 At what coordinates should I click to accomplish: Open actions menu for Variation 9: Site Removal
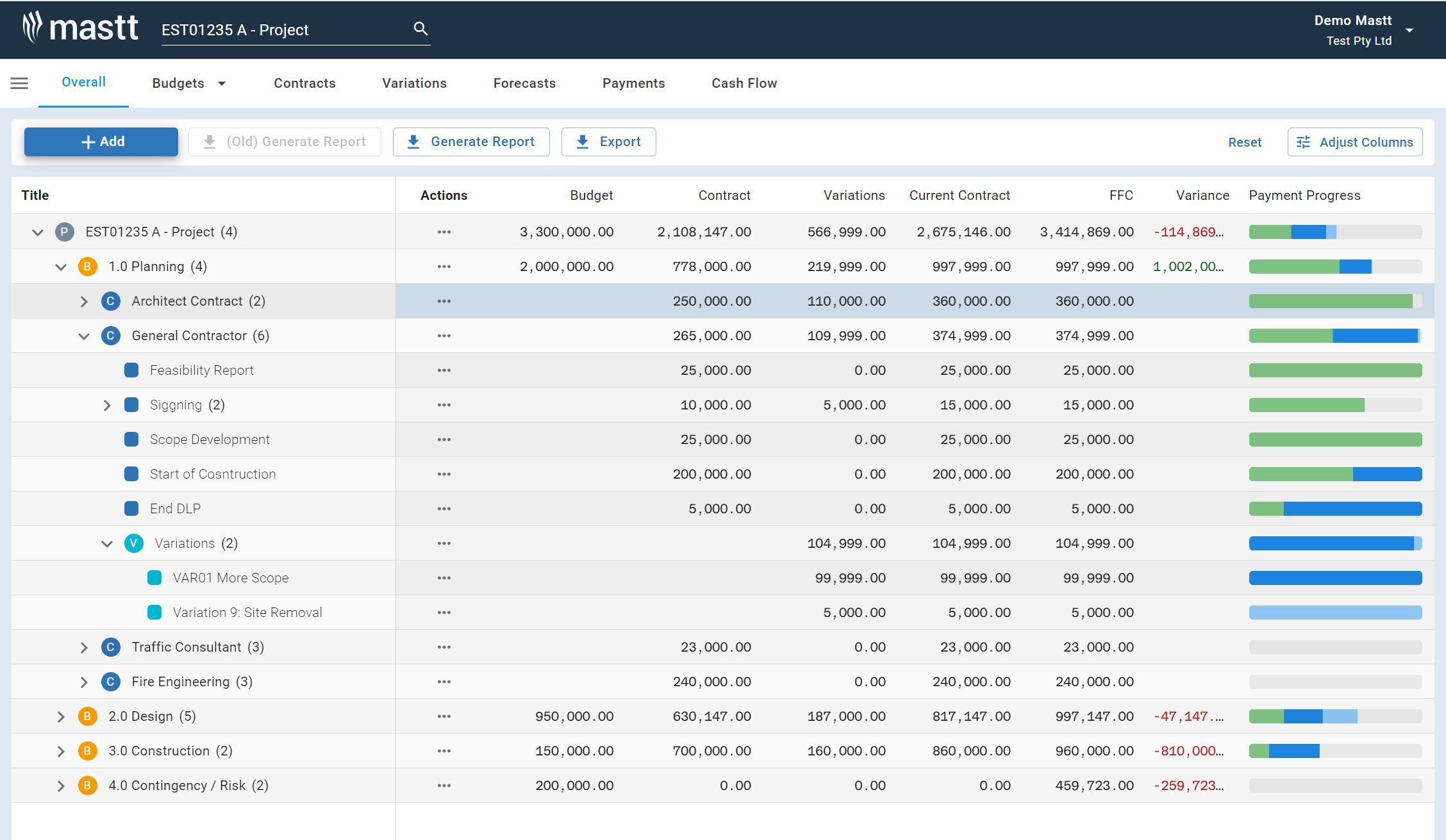pyautogui.click(x=444, y=613)
